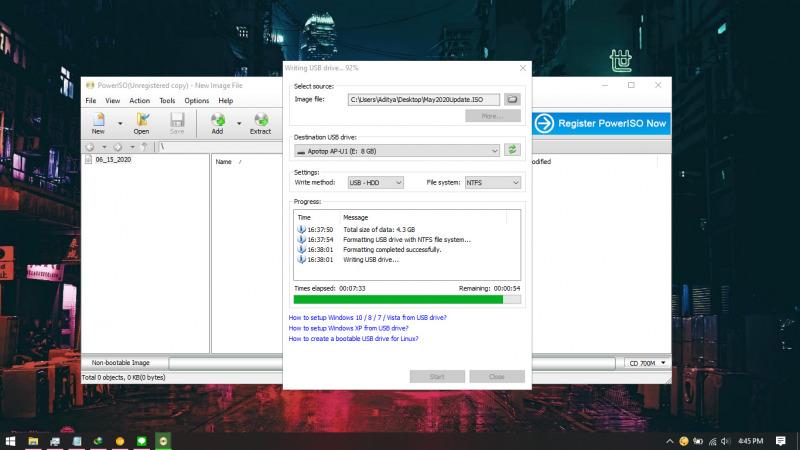Open the Destination USB drive dropdown

pos(397,151)
